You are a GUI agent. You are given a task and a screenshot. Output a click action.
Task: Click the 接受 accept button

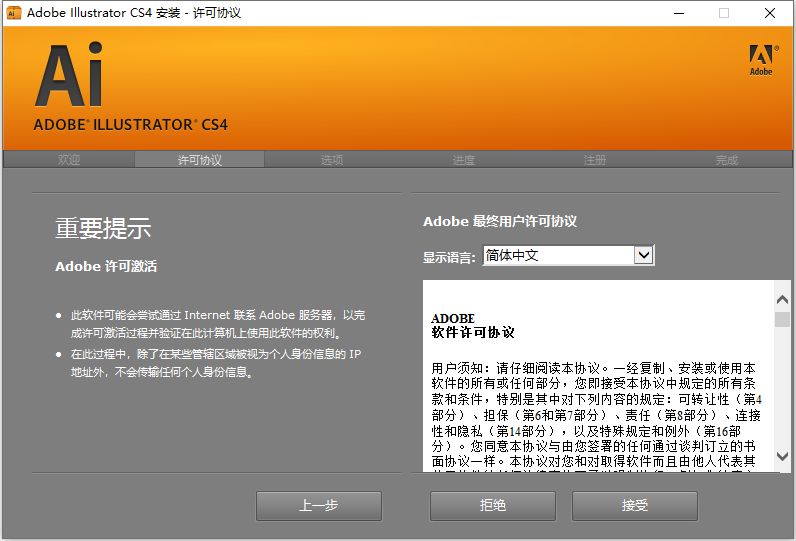click(x=635, y=505)
